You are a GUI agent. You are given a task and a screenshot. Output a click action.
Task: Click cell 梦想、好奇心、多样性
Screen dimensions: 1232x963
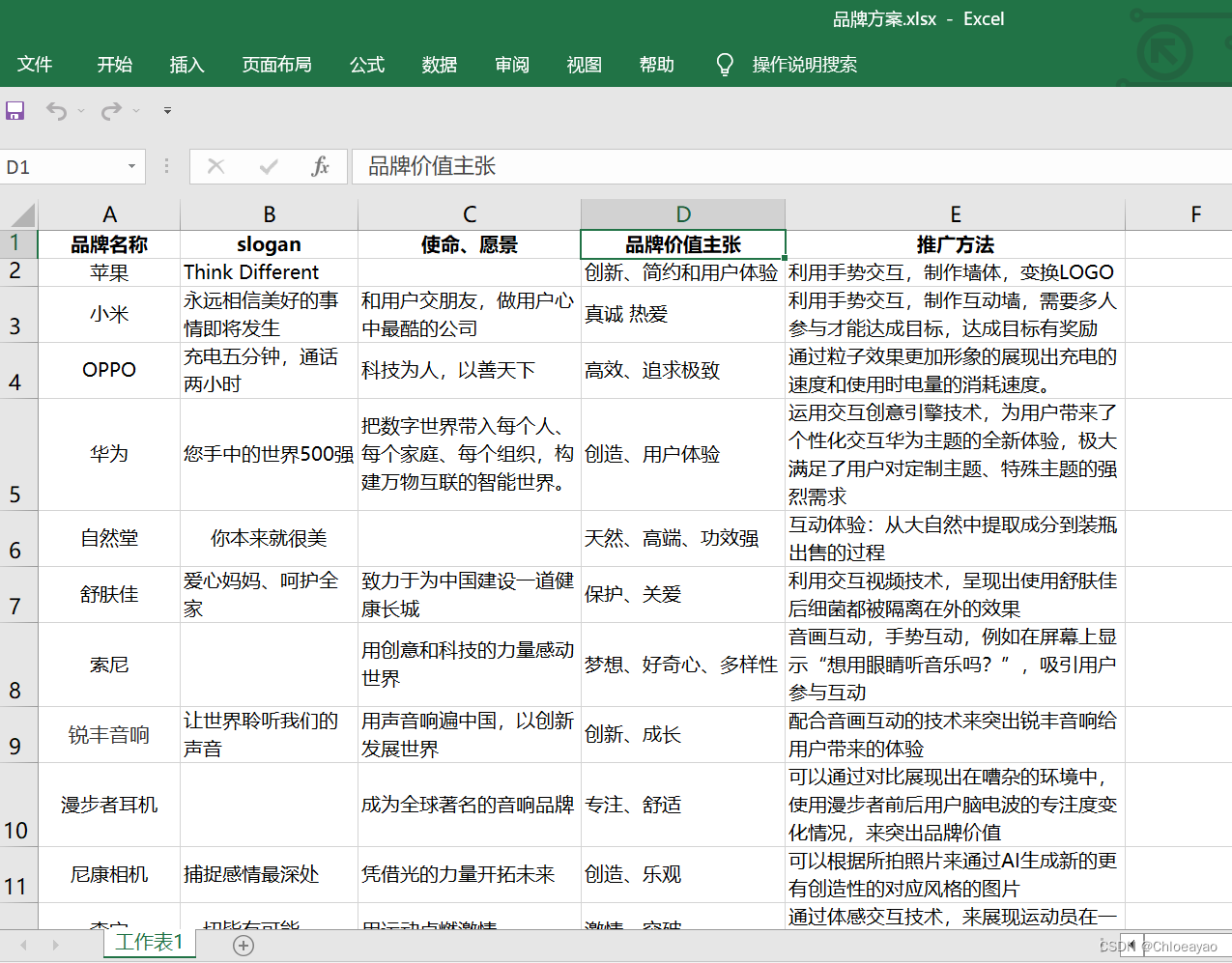(683, 665)
